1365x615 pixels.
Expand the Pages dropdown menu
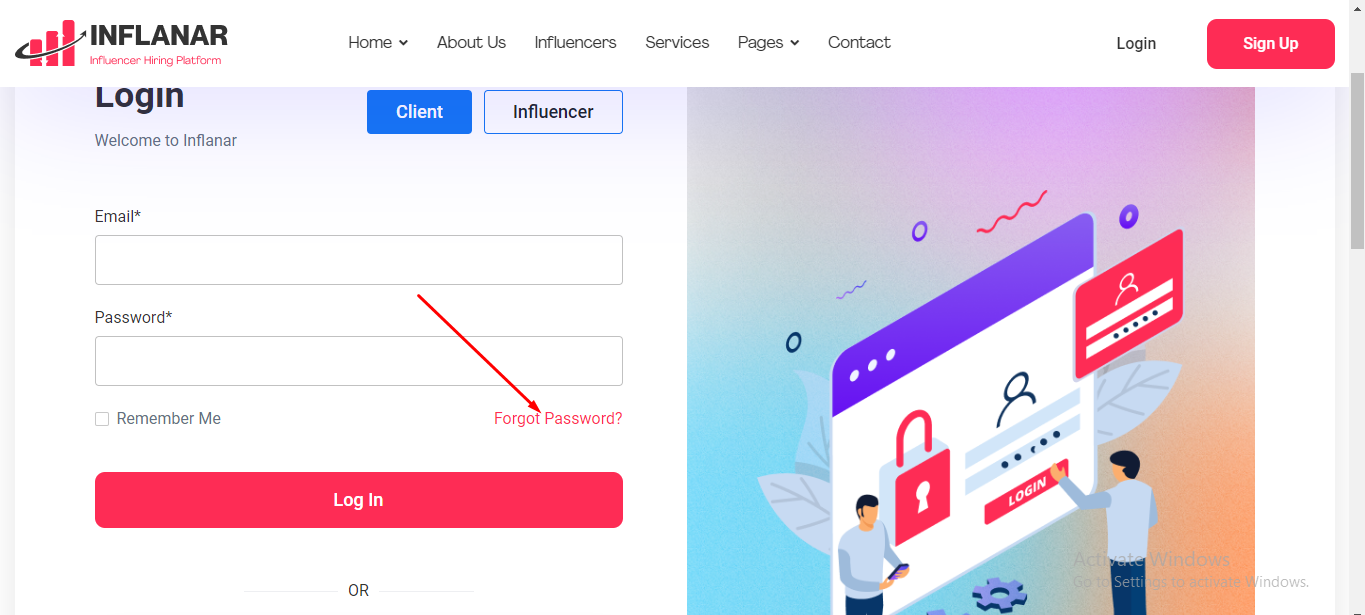point(768,43)
